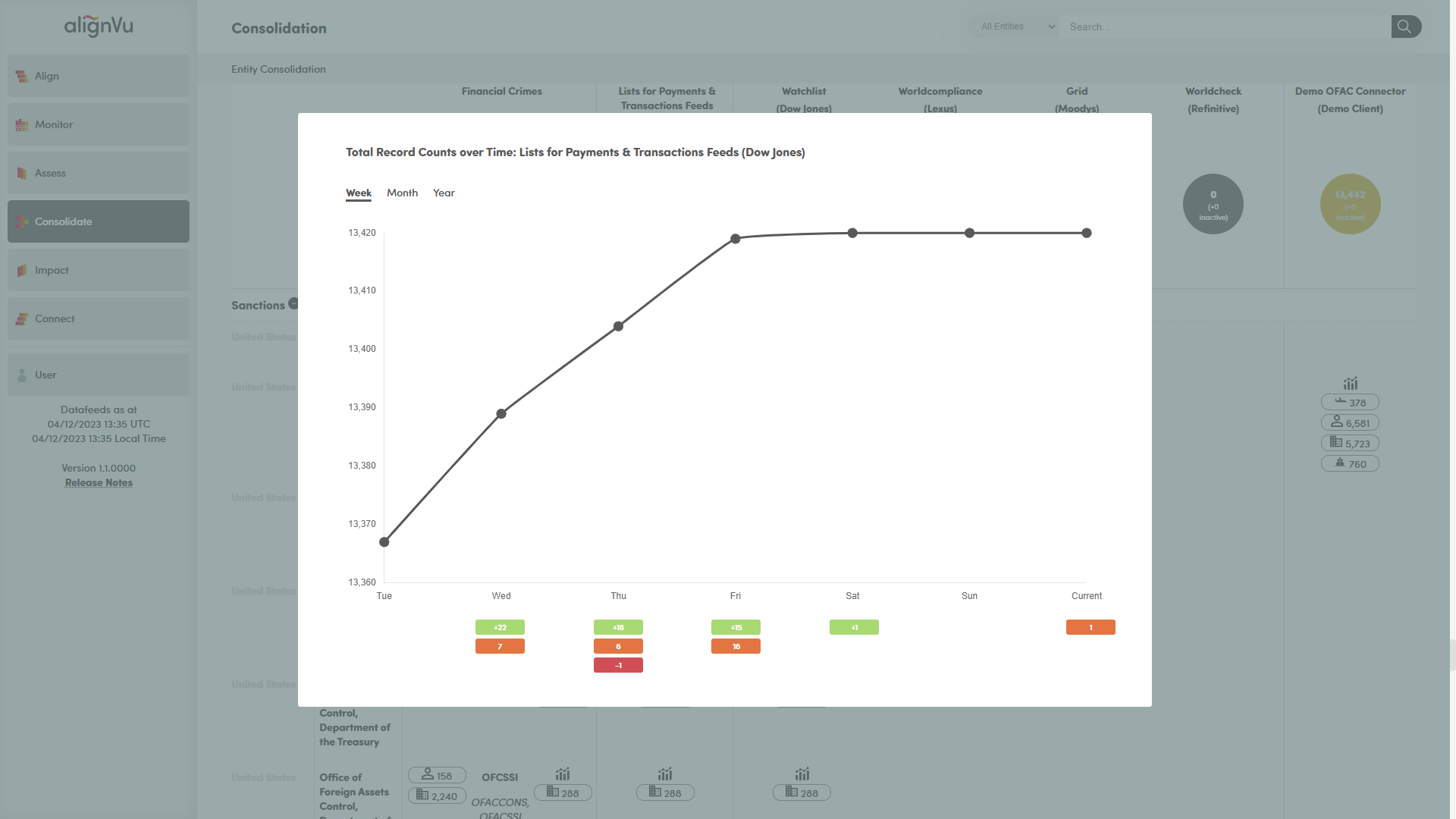Viewport: 1456px width, 819px height.
Task: Click chart icon beside OFCSSI label
Action: coord(562,774)
